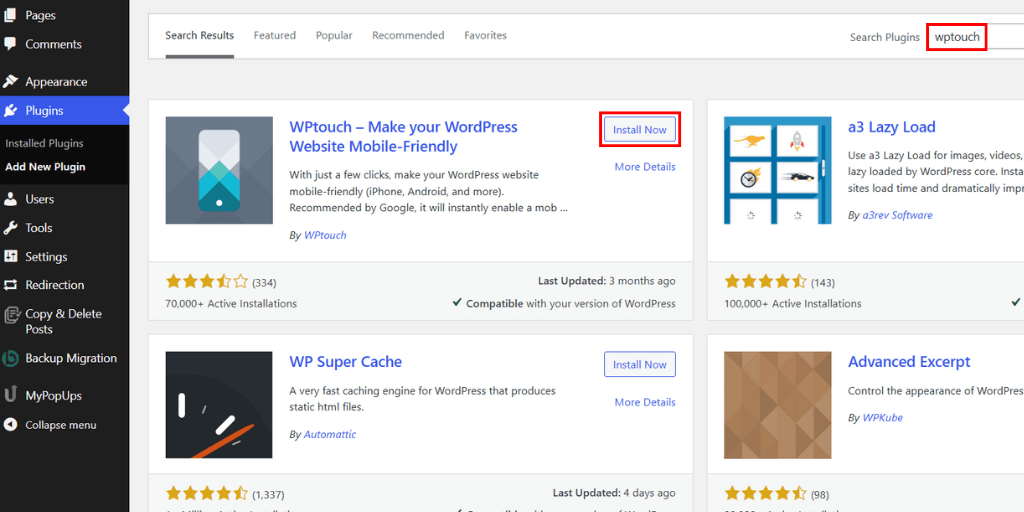Click the Pages sidebar icon
Image resolution: width=1024 pixels, height=512 pixels.
pyautogui.click(x=10, y=15)
